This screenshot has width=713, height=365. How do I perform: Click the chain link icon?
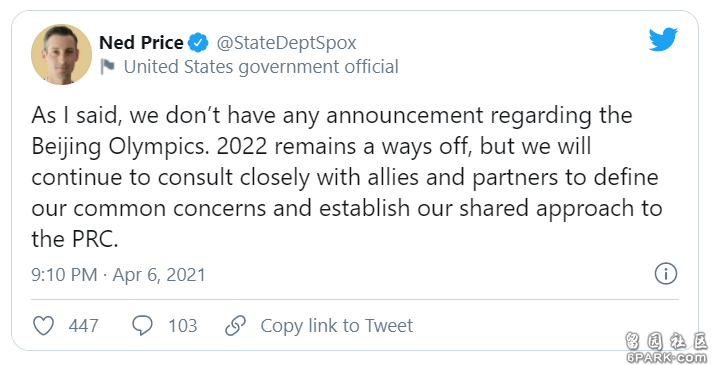(236, 326)
